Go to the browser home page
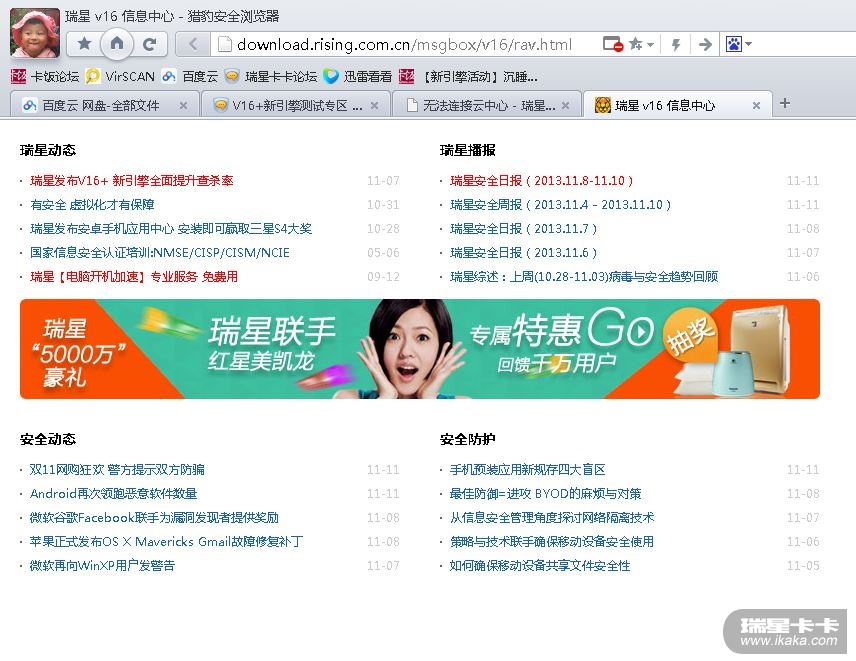This screenshot has height=661, width=856. tap(117, 43)
